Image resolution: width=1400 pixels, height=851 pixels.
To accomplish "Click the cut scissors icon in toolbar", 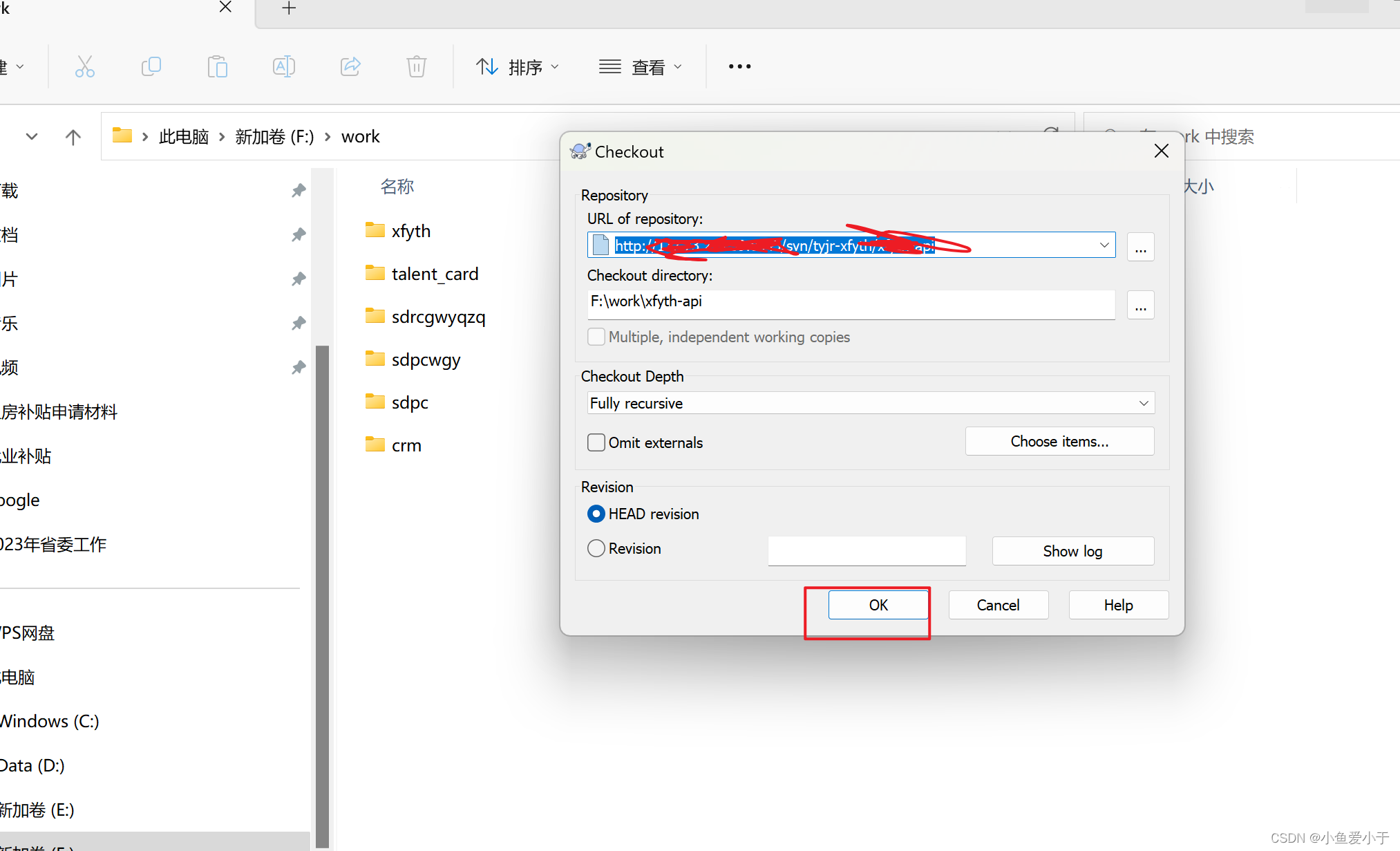I will tap(84, 67).
